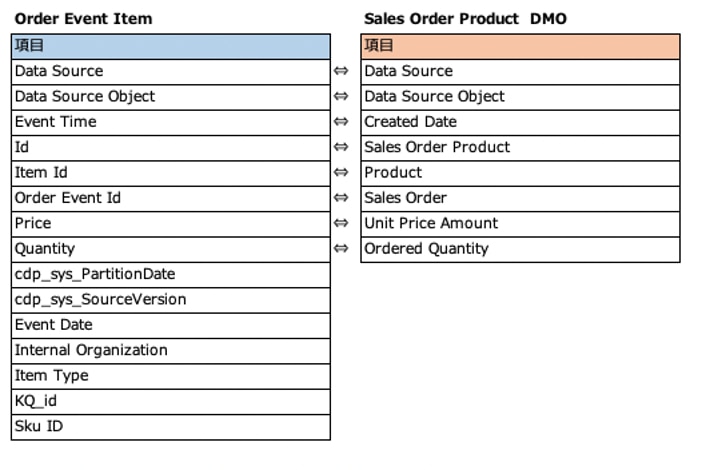Click the arrow between Id and Sales Order Product
702x470 pixels.
pyautogui.click(x=341, y=147)
